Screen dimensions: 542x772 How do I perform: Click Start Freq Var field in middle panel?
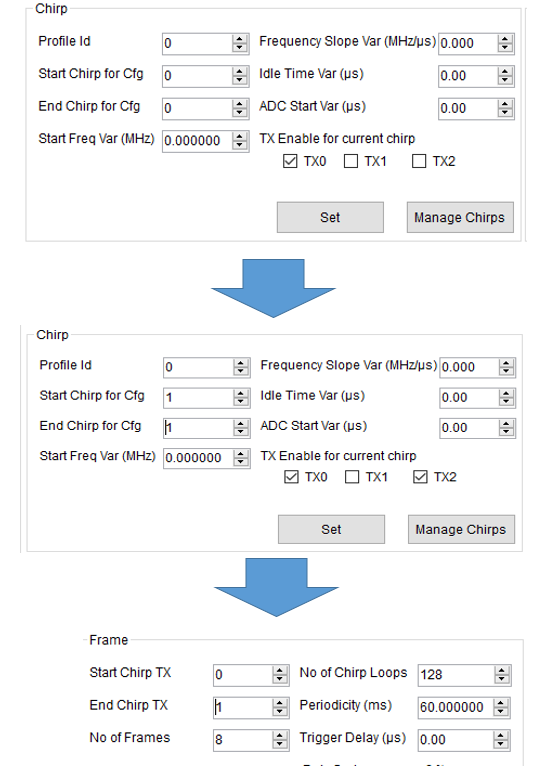(198, 458)
